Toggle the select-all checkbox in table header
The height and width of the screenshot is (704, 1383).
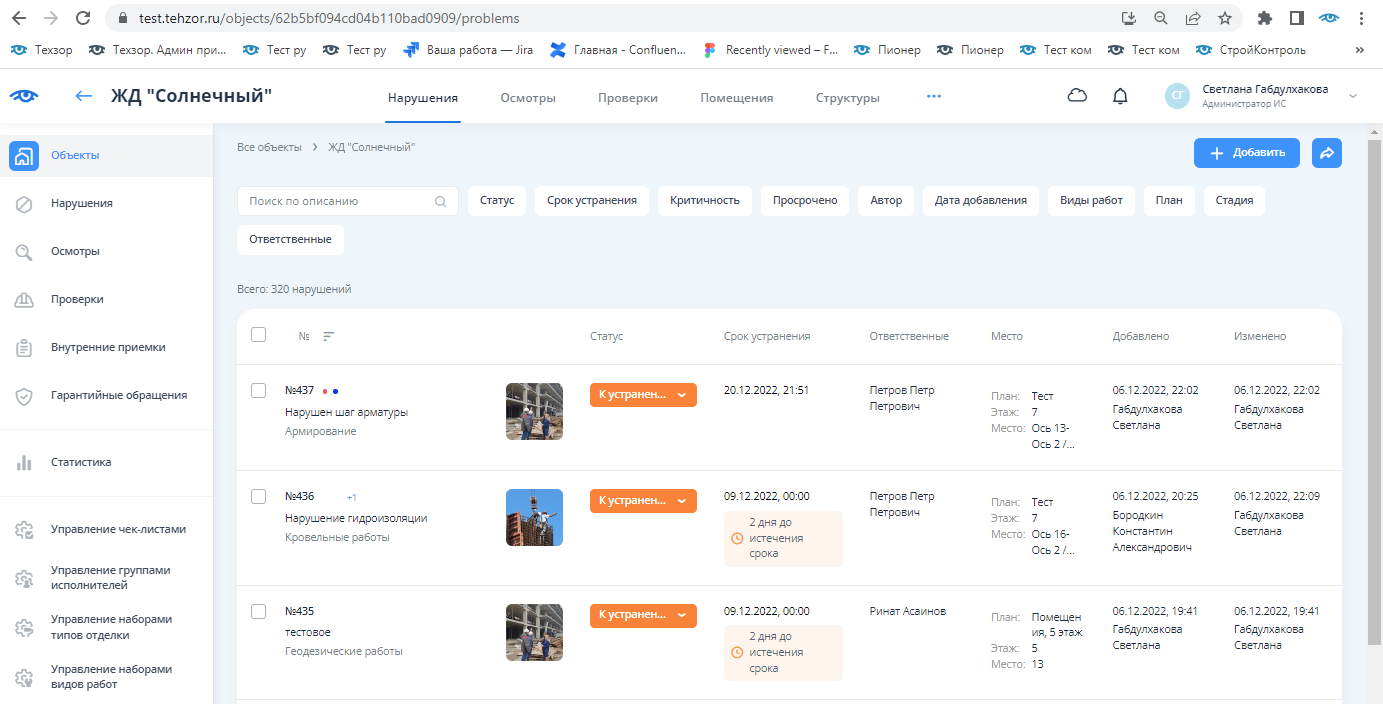[x=258, y=335]
